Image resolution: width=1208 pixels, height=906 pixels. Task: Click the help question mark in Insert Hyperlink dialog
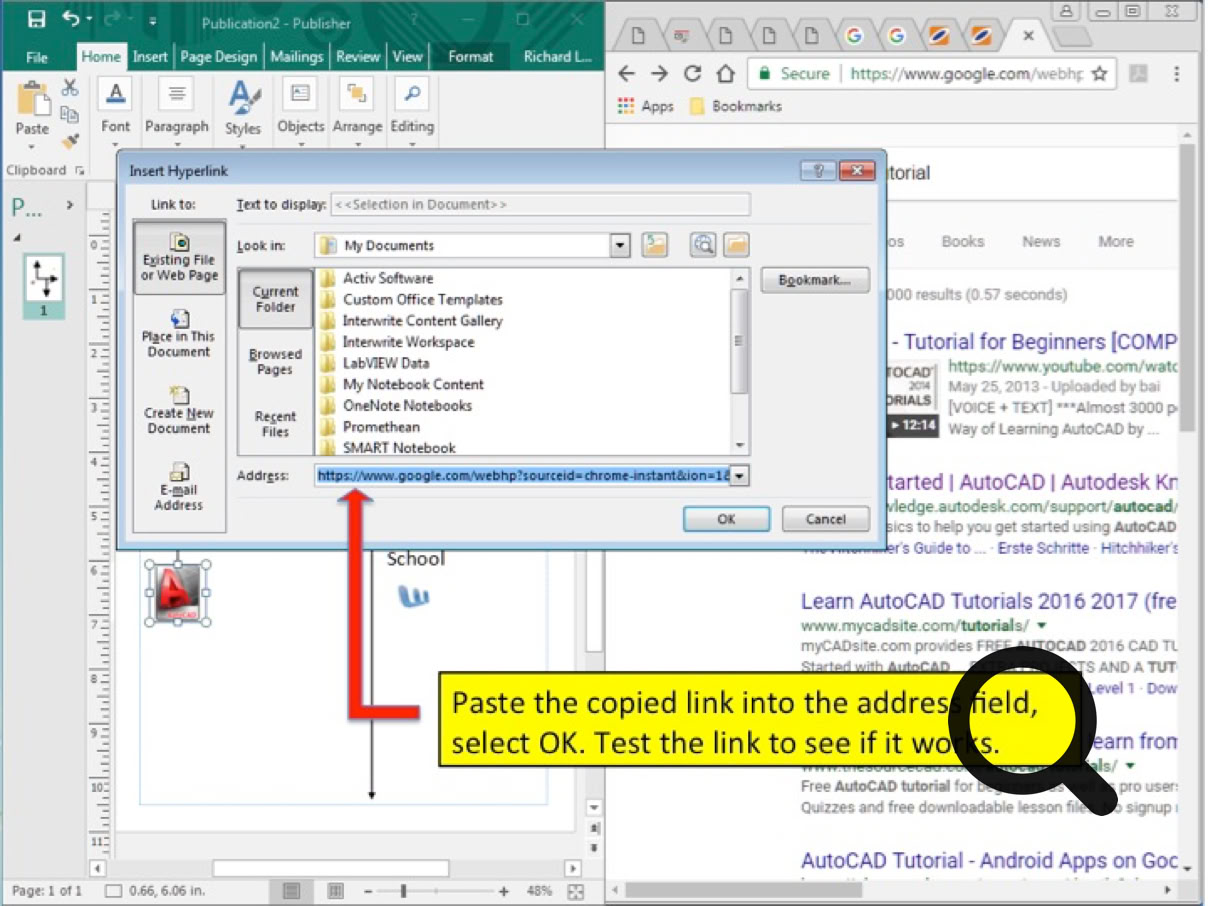(x=818, y=171)
